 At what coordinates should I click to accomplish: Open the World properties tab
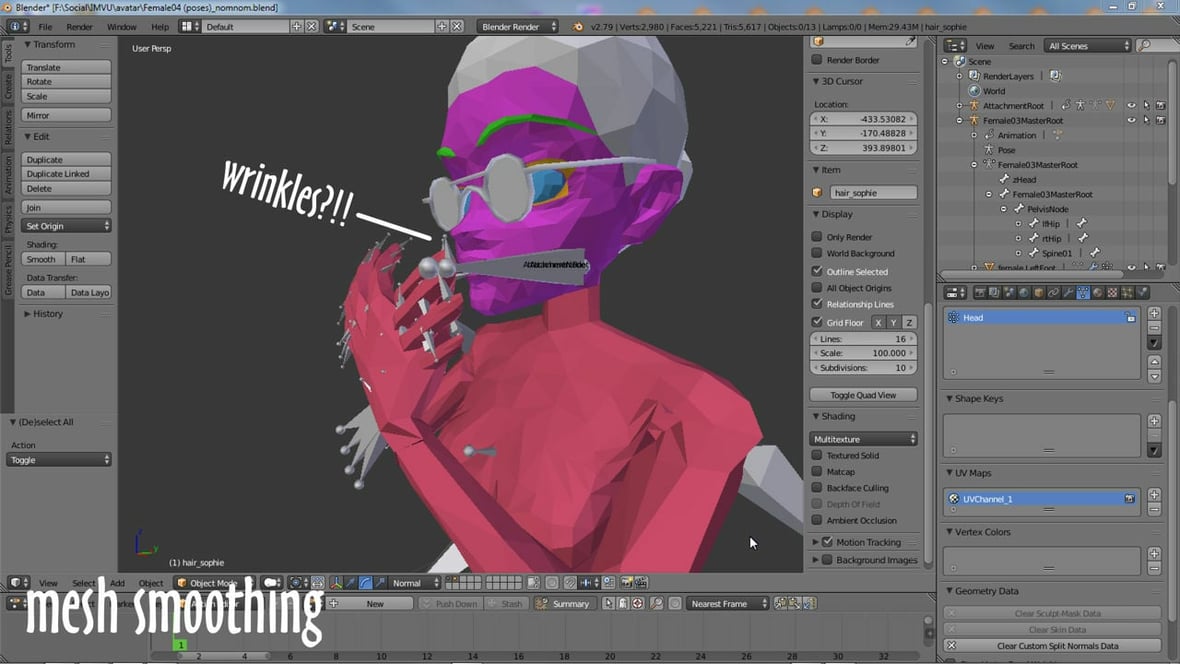click(x=1023, y=291)
